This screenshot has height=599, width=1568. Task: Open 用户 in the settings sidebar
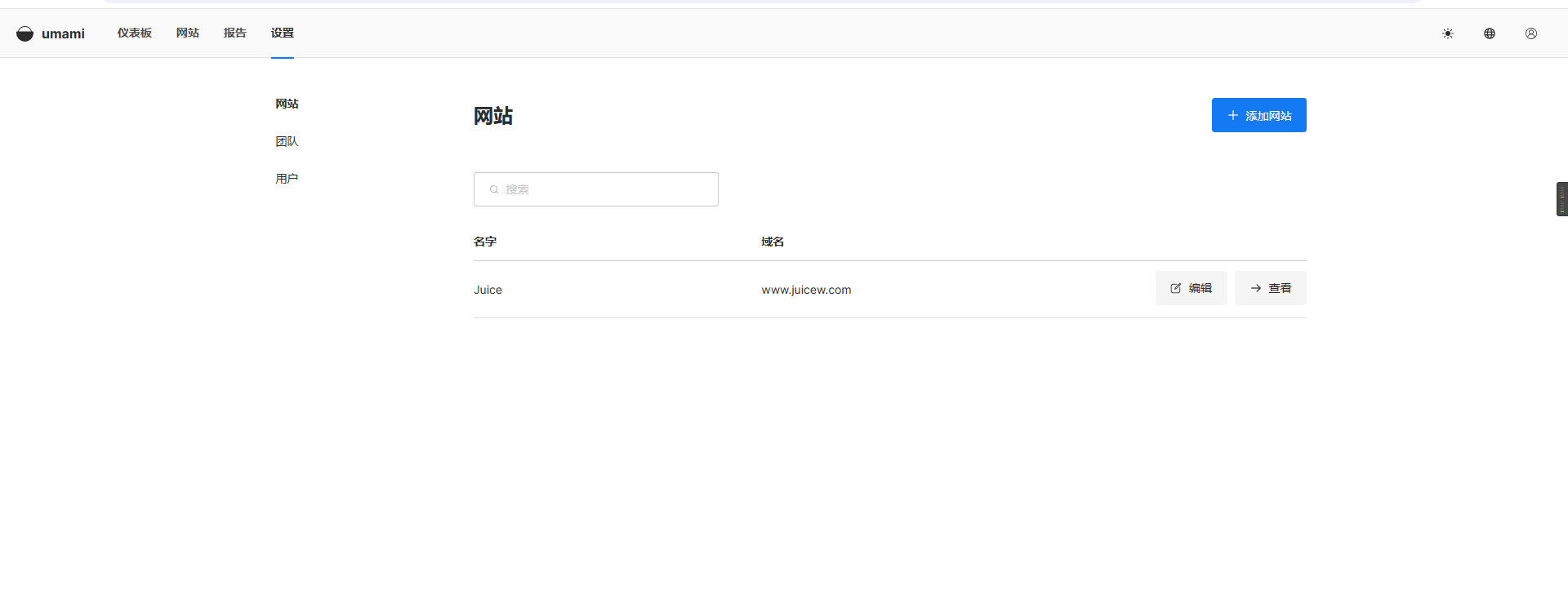click(x=287, y=179)
